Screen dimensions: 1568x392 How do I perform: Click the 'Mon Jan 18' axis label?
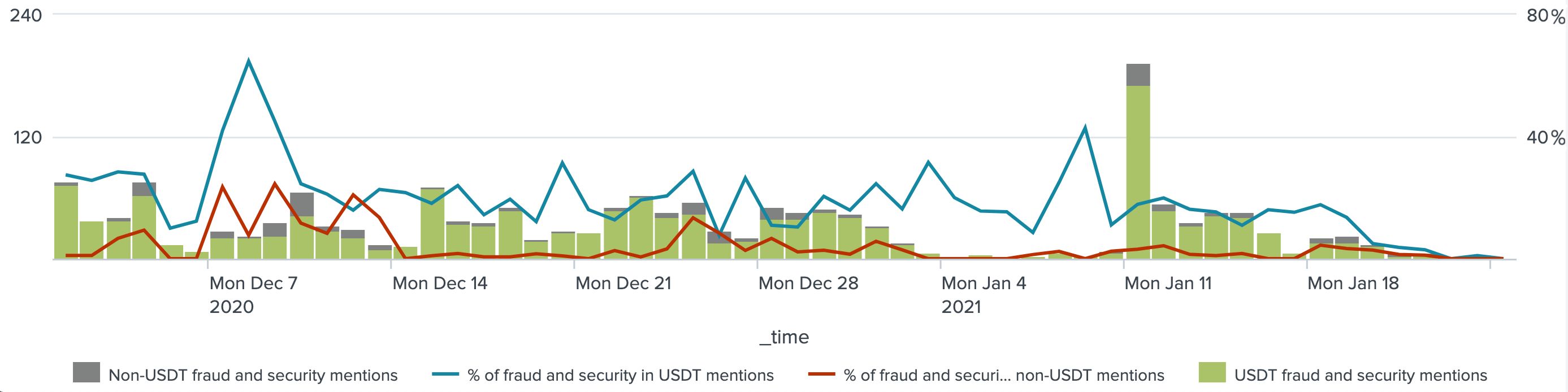pyautogui.click(x=1353, y=283)
